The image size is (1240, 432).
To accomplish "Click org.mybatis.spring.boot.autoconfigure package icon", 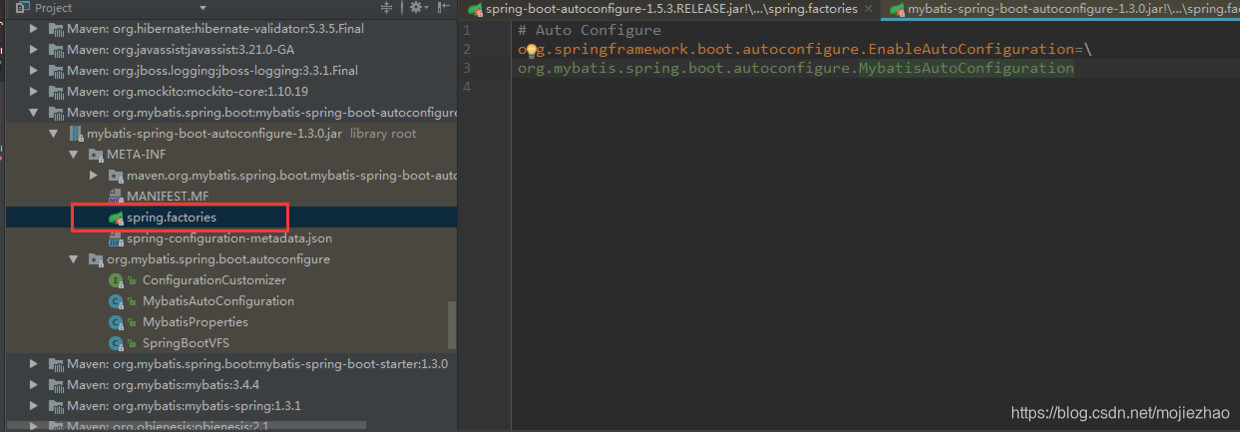I will 96,259.
